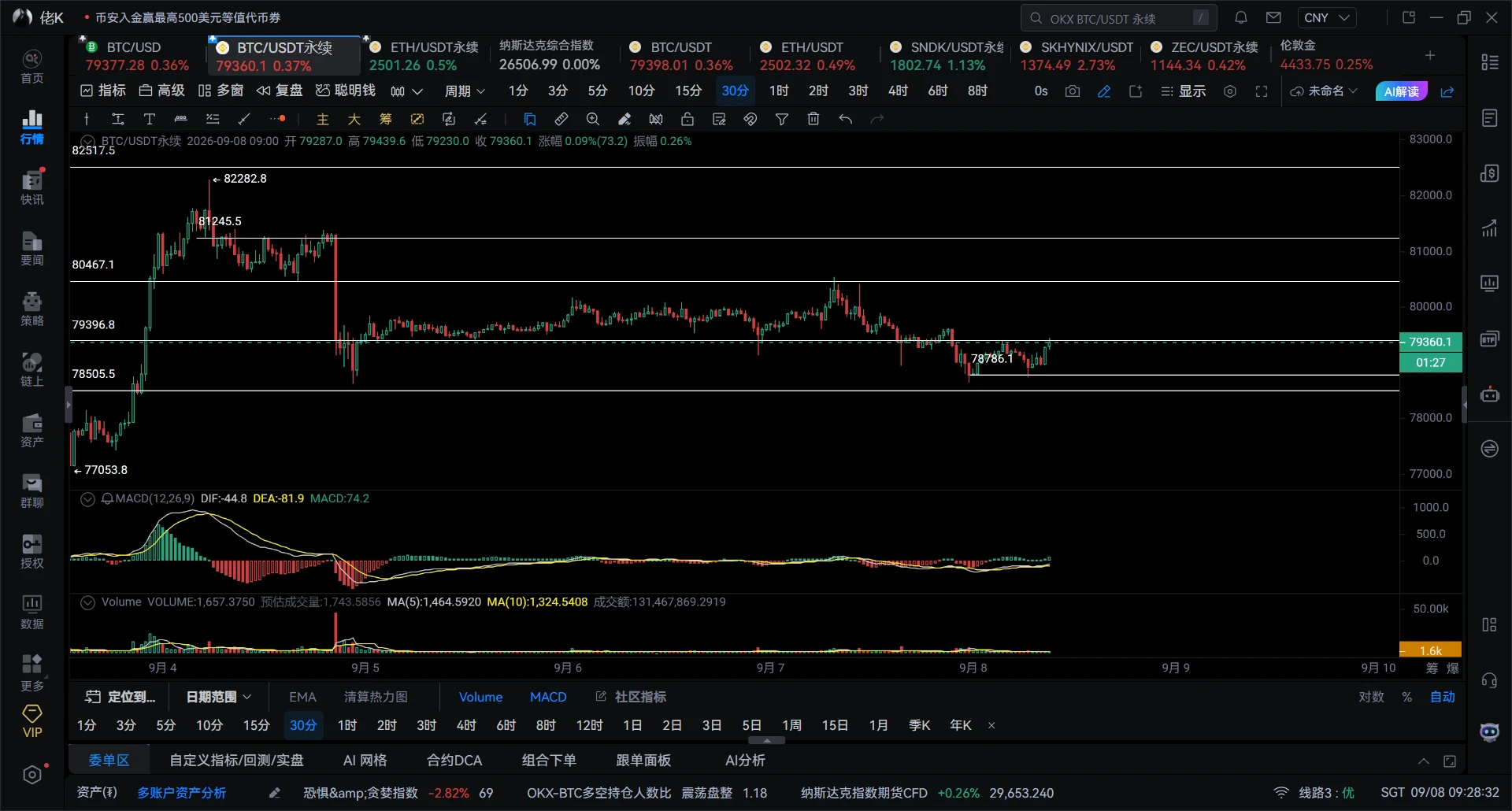
Task: Select the 1周 weekly timeframe
Action: [791, 725]
